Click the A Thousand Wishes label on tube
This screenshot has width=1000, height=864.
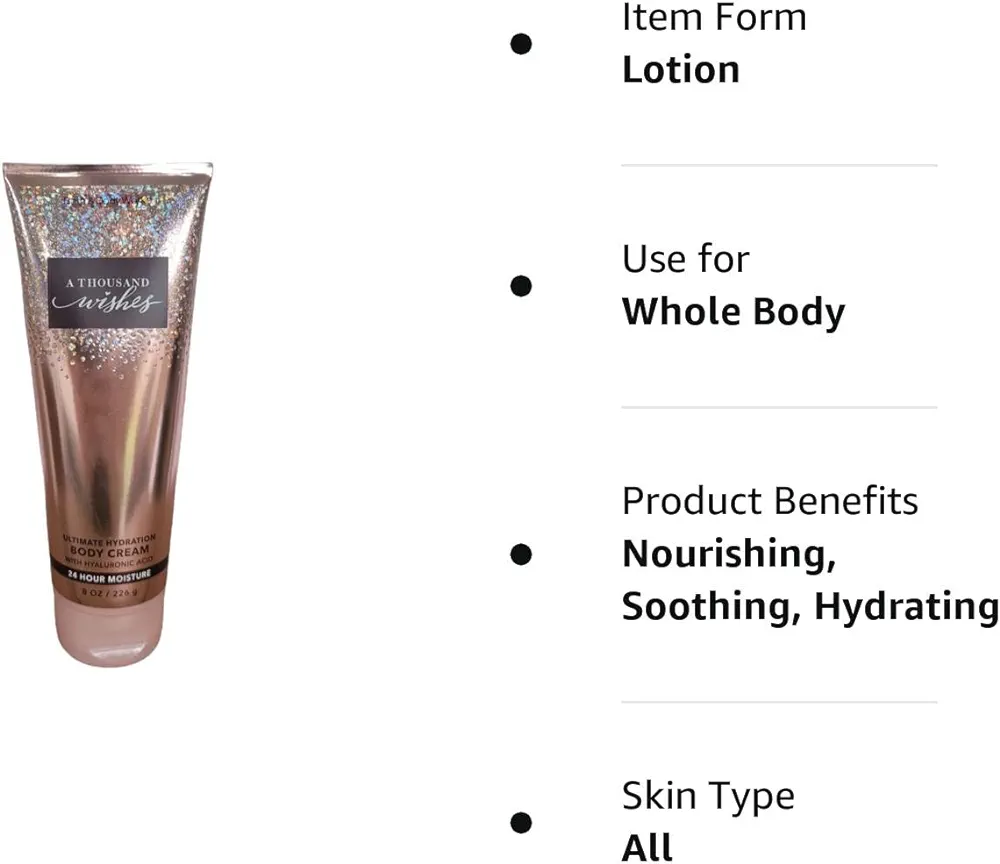click(108, 293)
